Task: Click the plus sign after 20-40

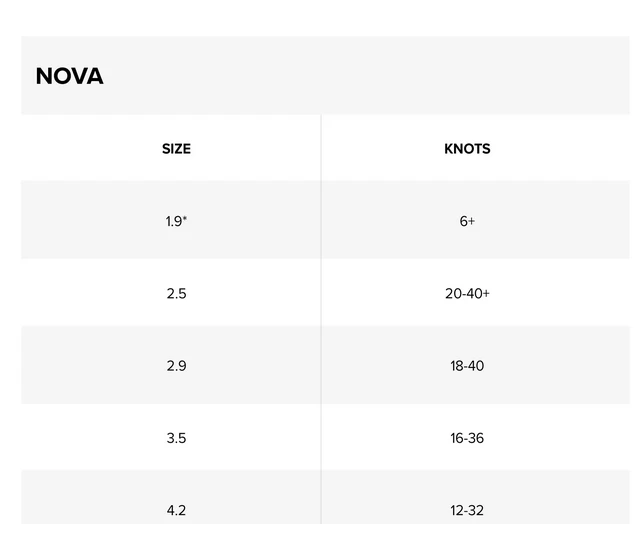Action: pos(486,294)
